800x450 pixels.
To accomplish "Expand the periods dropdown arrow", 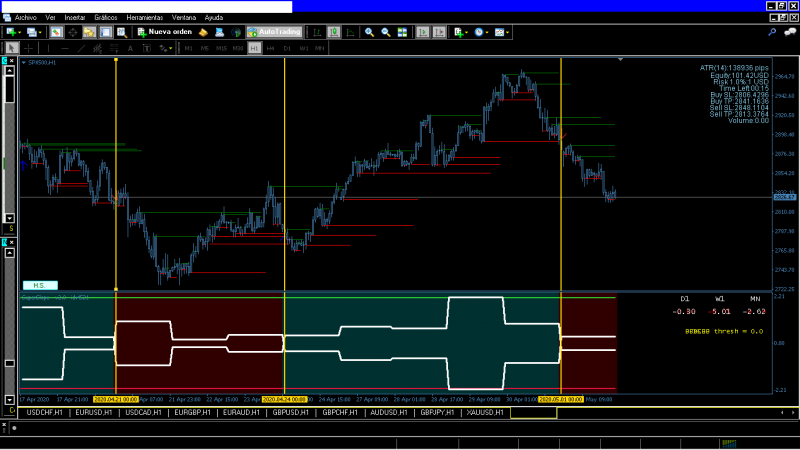I will pos(487,33).
